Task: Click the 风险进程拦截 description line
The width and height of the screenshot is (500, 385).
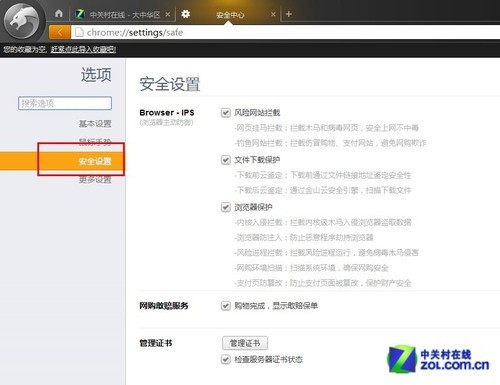Action: [x=326, y=253]
